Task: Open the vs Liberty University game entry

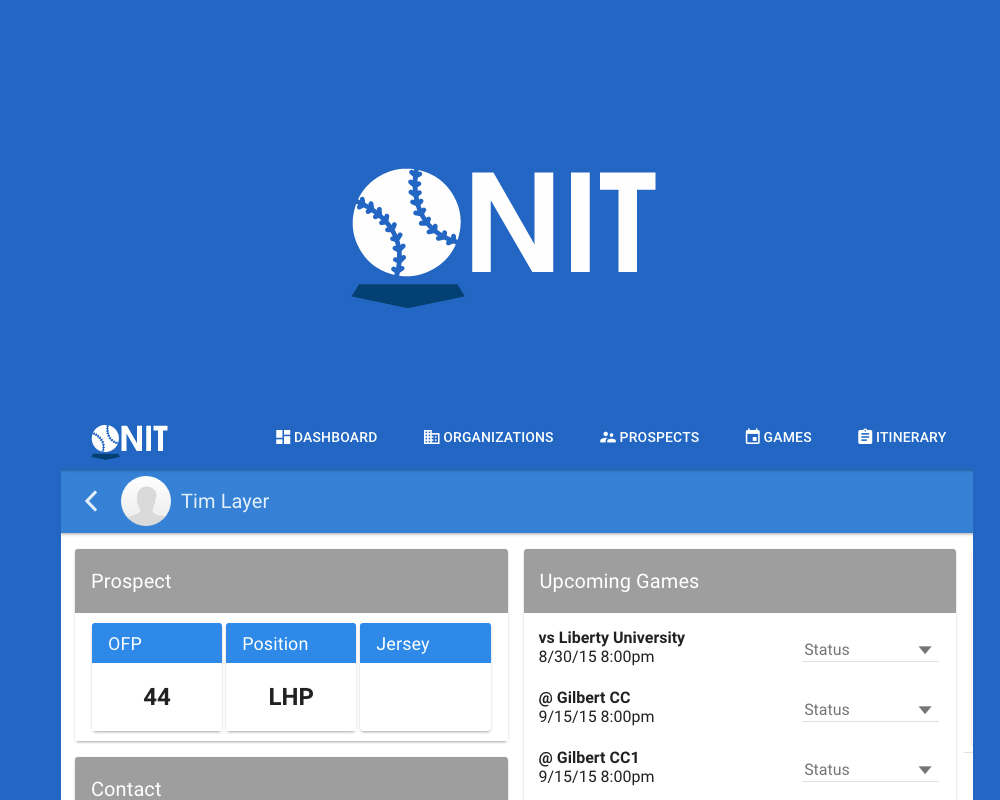Action: click(x=611, y=638)
